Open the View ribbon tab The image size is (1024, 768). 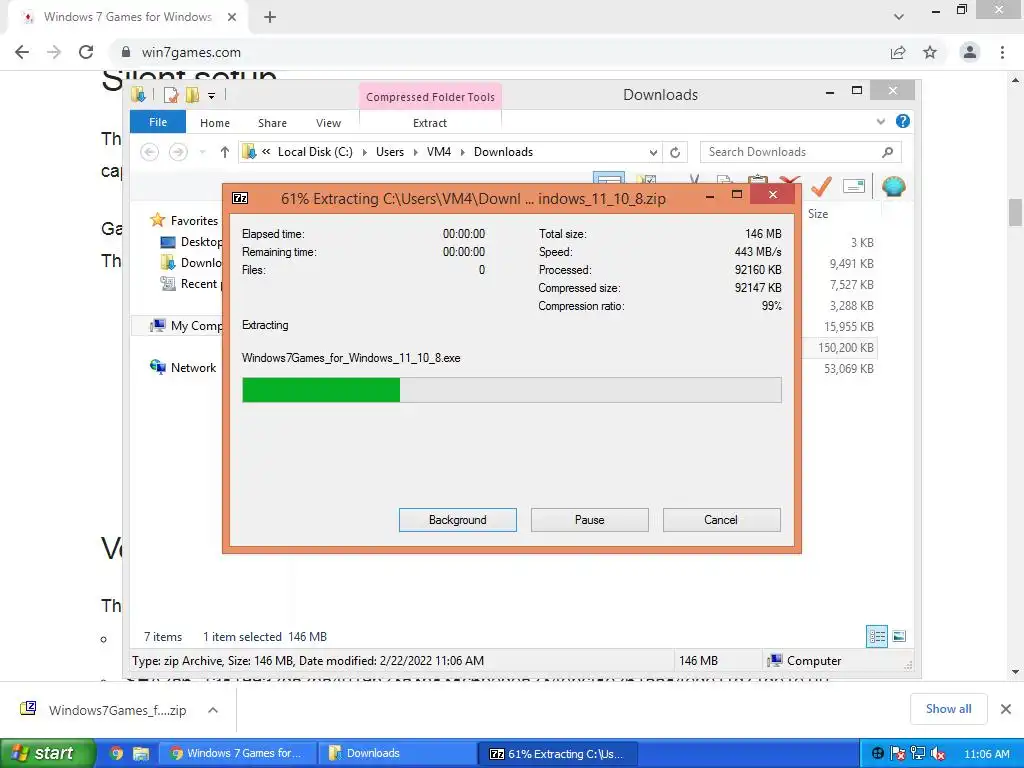click(328, 123)
